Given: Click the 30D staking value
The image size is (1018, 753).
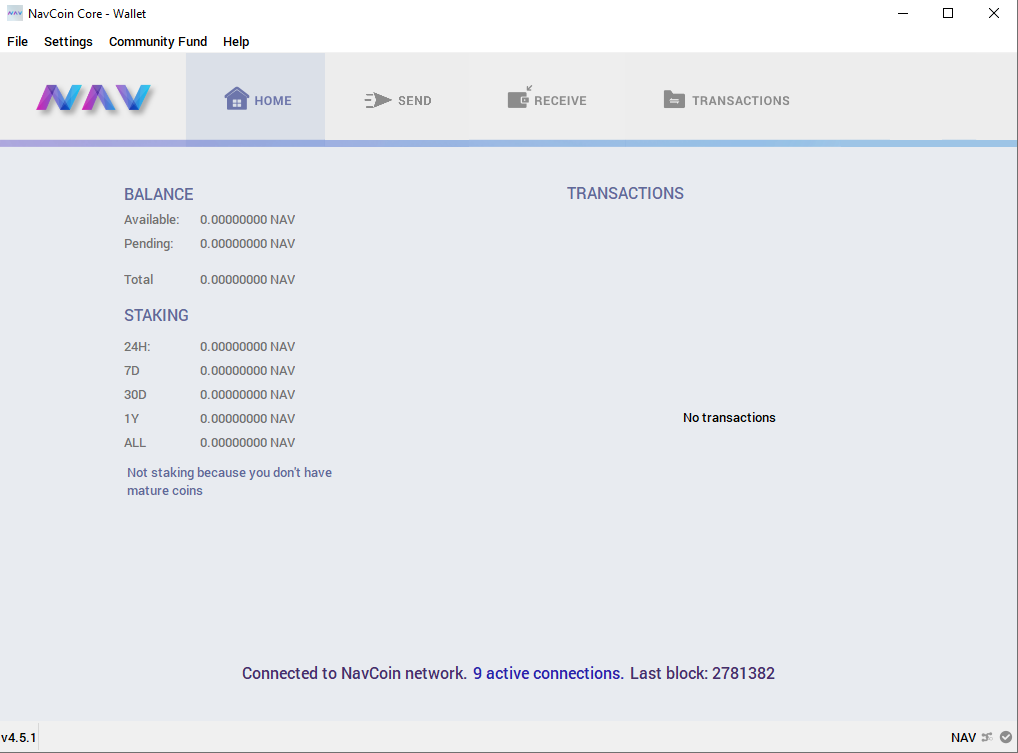Looking at the screenshot, I should pos(247,395).
